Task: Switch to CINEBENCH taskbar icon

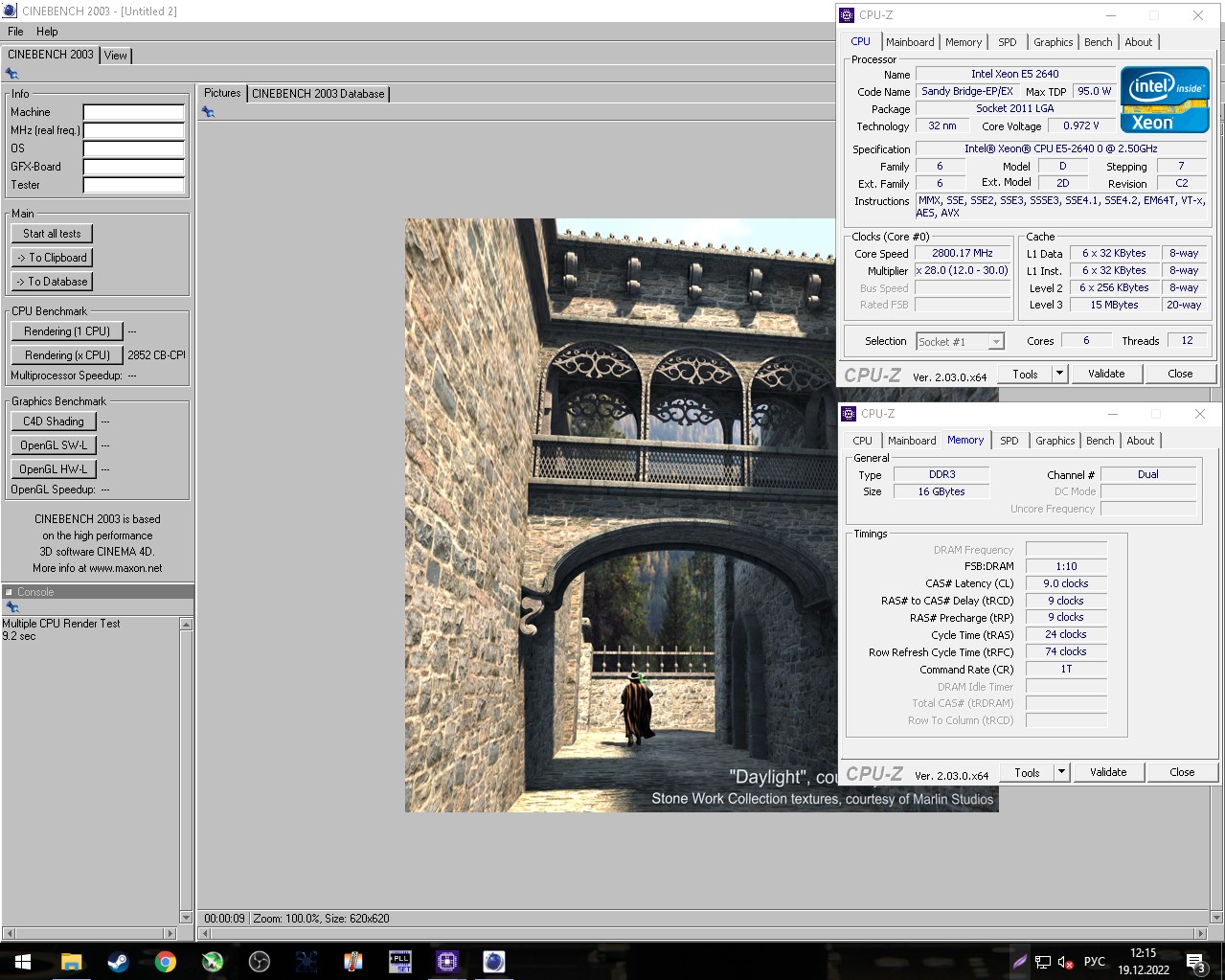Action: pyautogui.click(x=493, y=962)
